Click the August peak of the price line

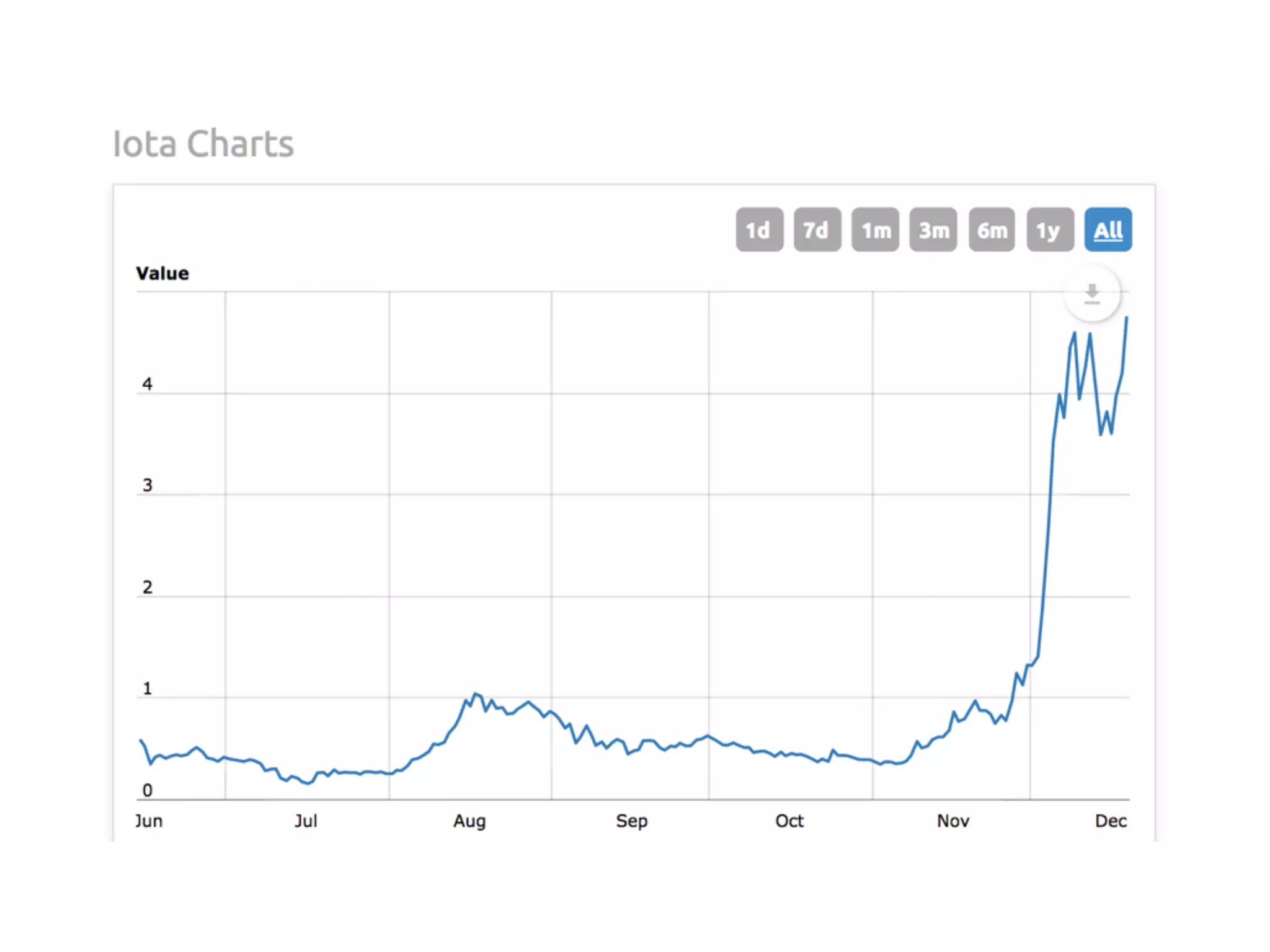pyautogui.click(x=475, y=694)
